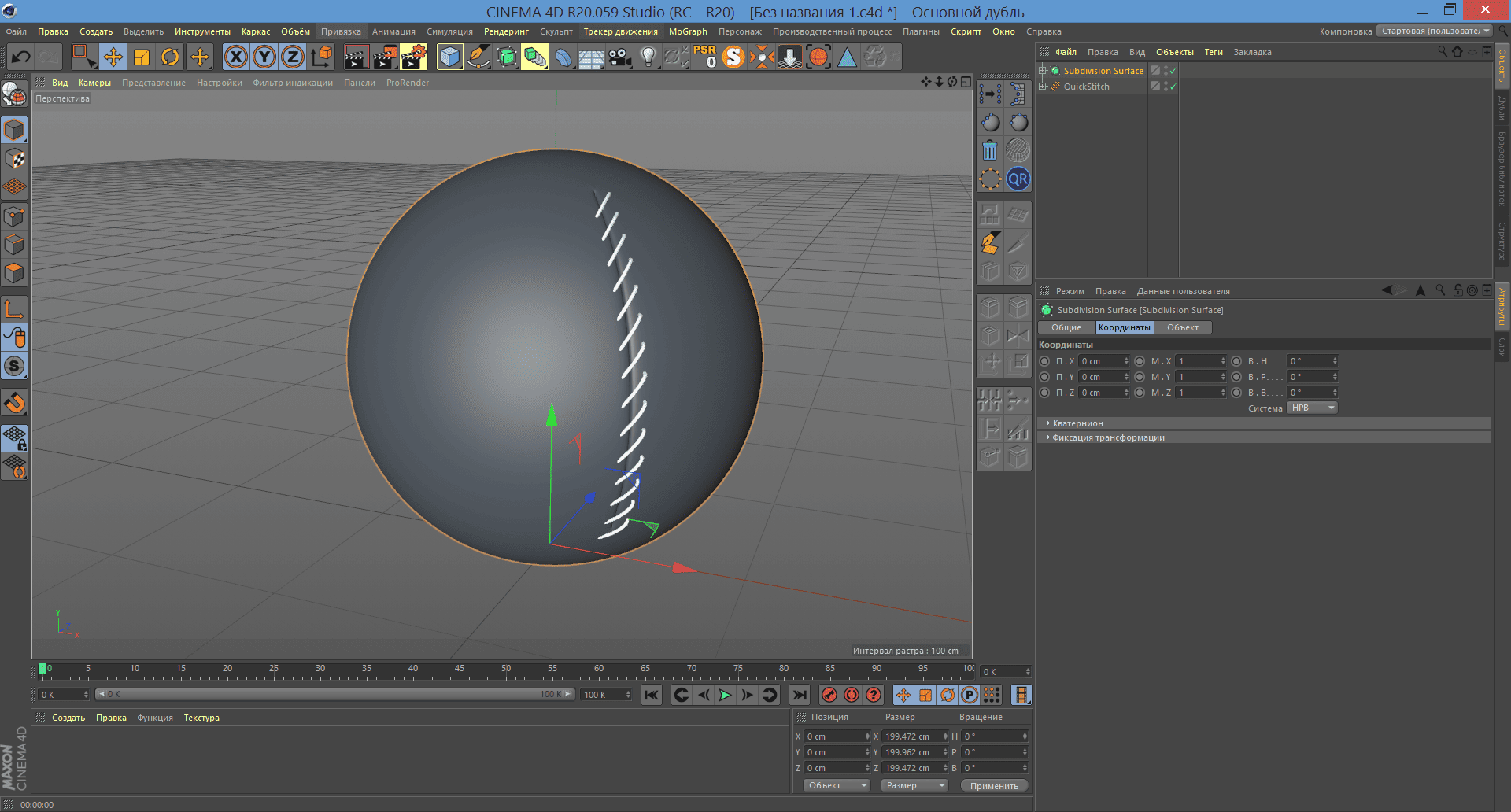Add a Light object

(x=648, y=57)
